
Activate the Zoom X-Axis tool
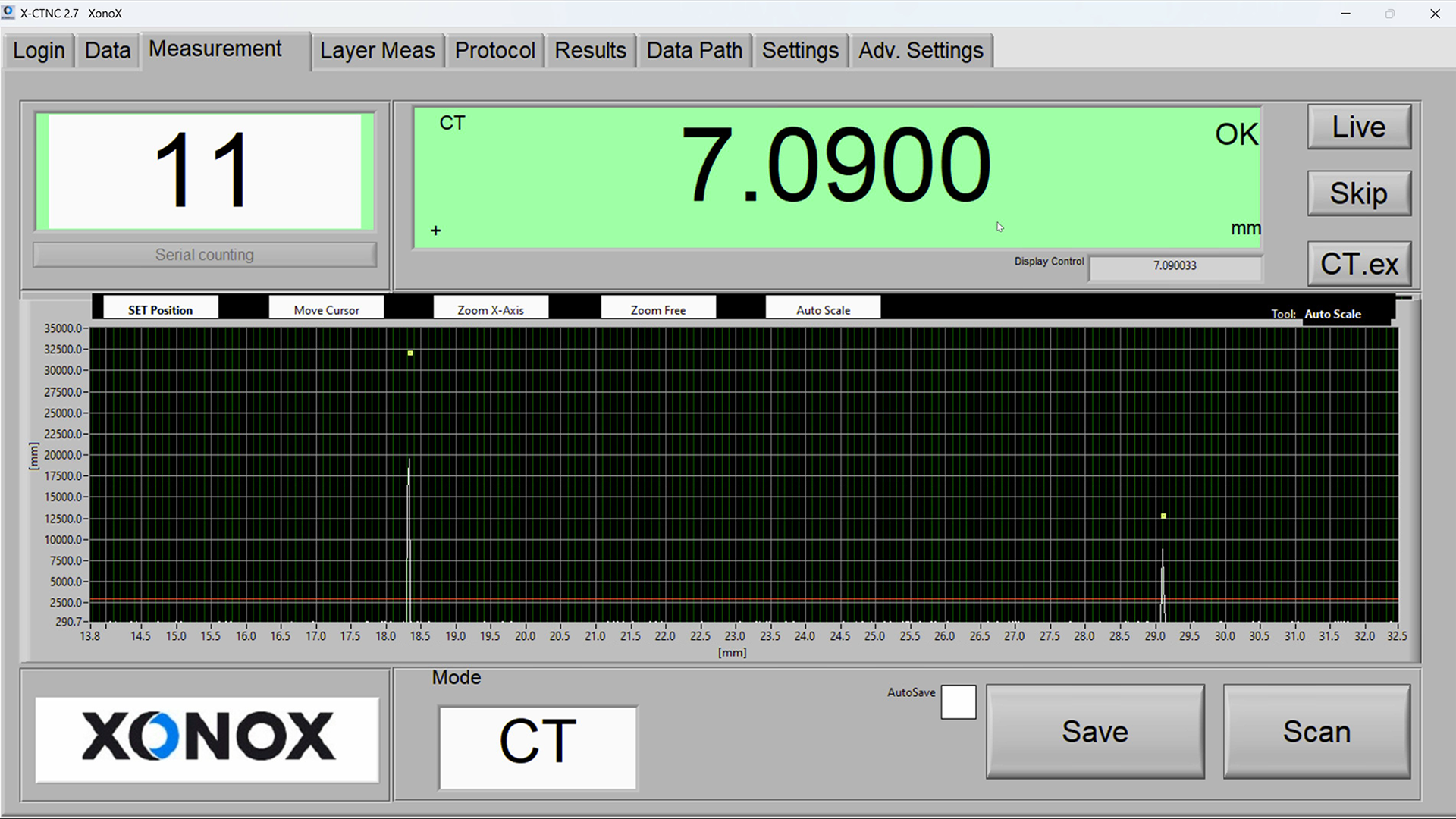[x=491, y=309]
